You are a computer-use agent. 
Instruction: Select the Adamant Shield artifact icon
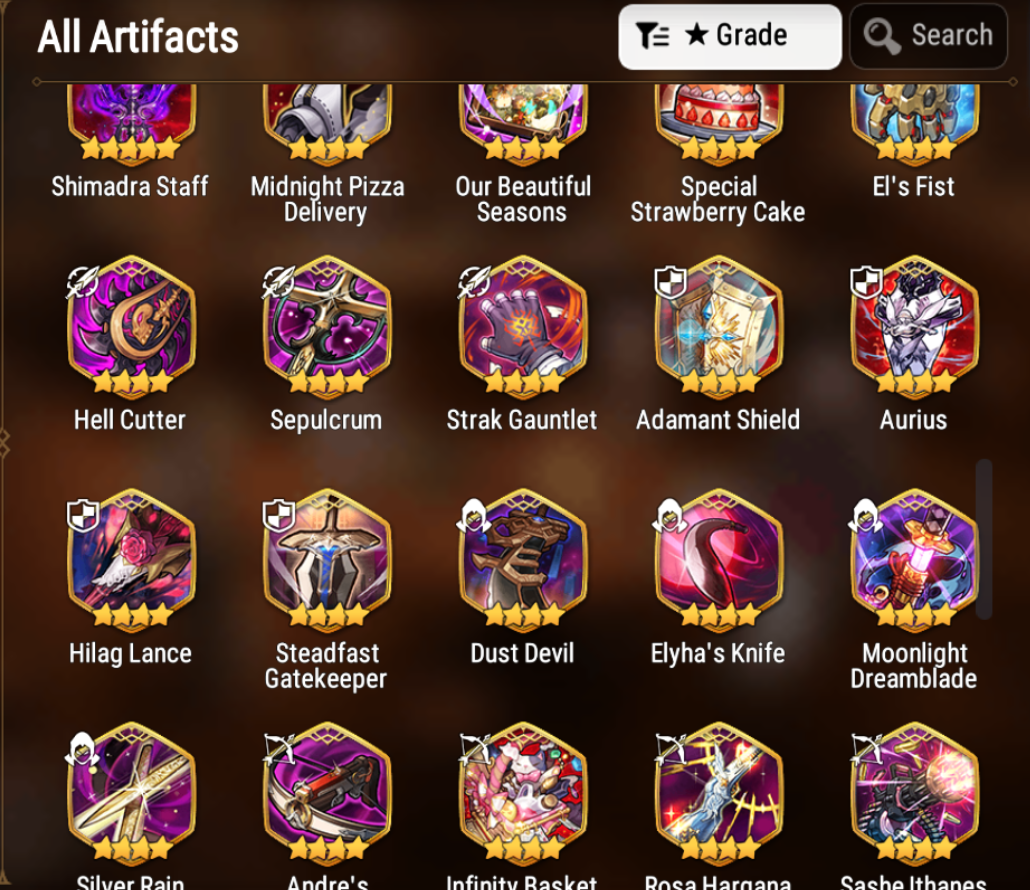tap(718, 327)
